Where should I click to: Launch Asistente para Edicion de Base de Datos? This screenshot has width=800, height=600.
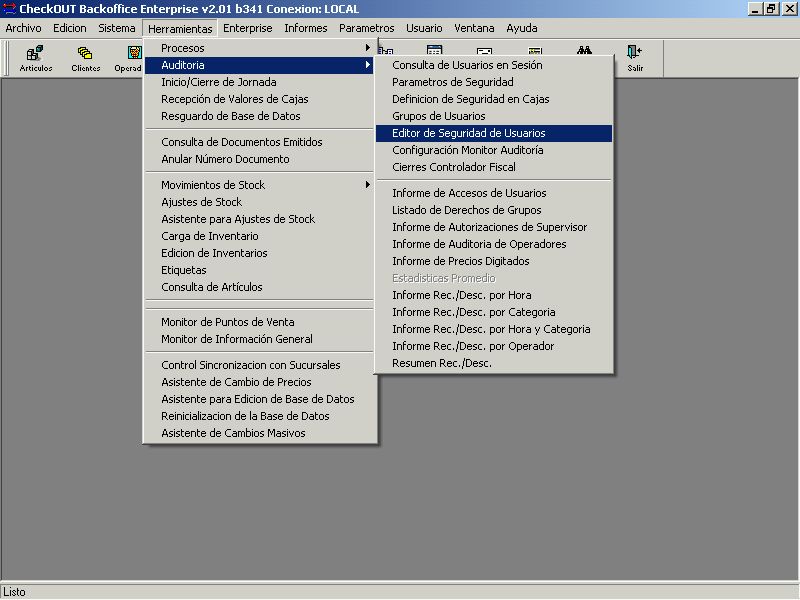[259, 399]
